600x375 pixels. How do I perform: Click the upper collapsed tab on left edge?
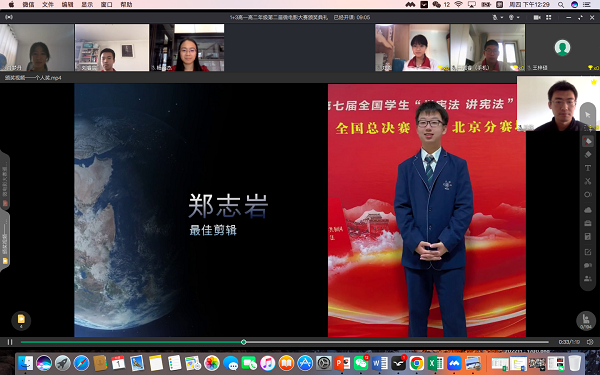tap(5, 181)
